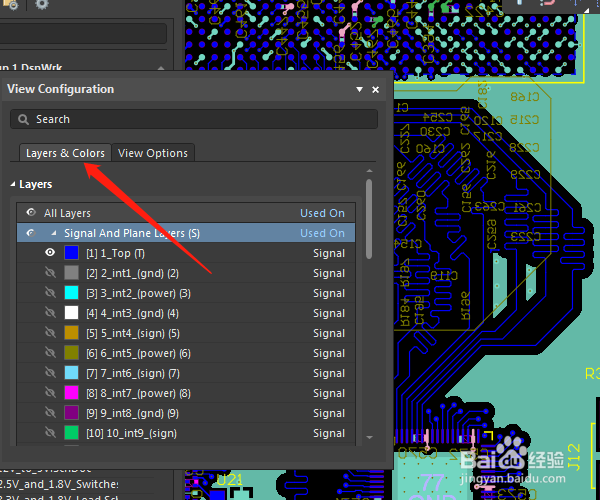Click the magnifier icon in the search box
600x500 pixels.
point(23,119)
